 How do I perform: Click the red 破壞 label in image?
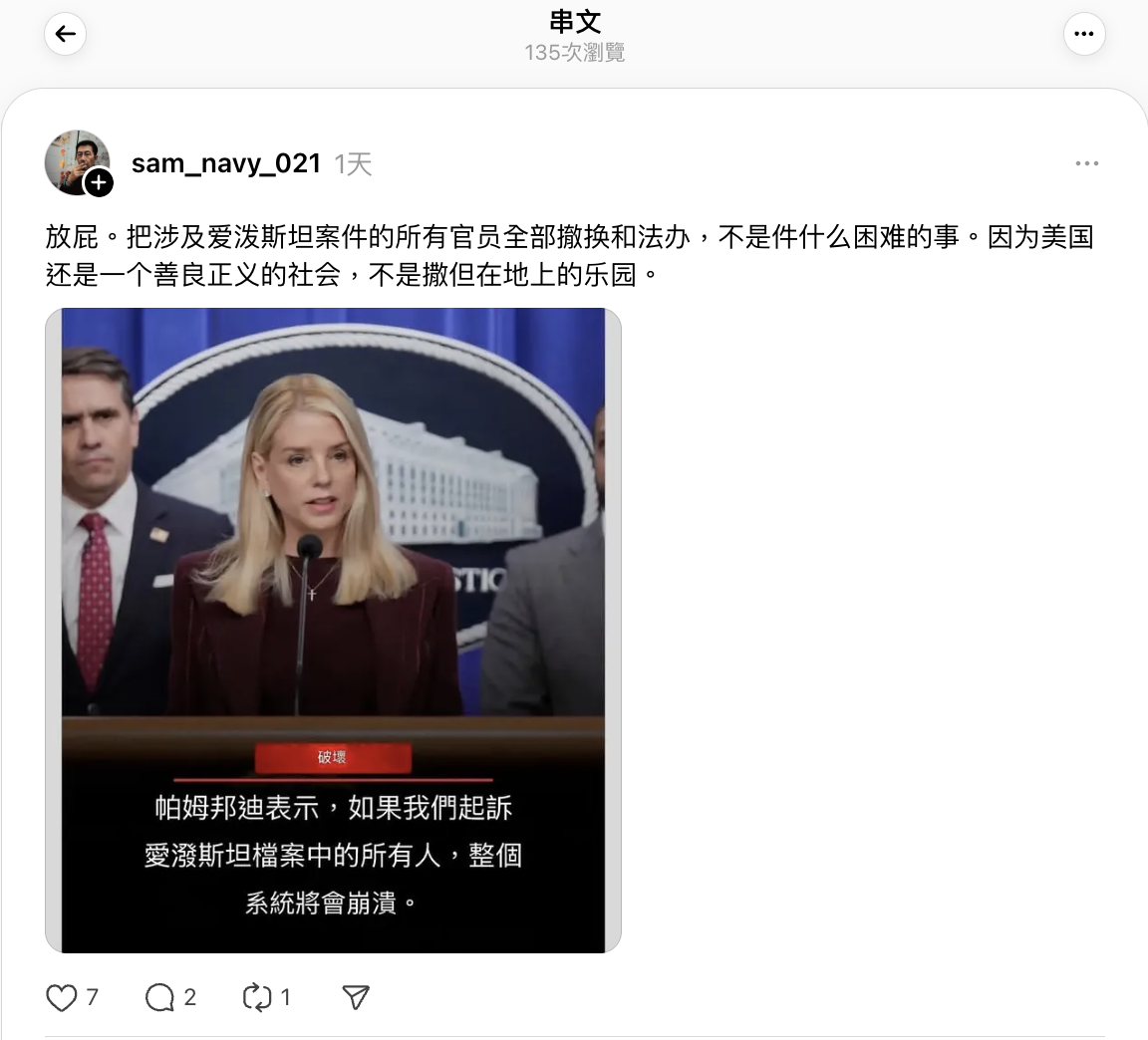coord(333,757)
